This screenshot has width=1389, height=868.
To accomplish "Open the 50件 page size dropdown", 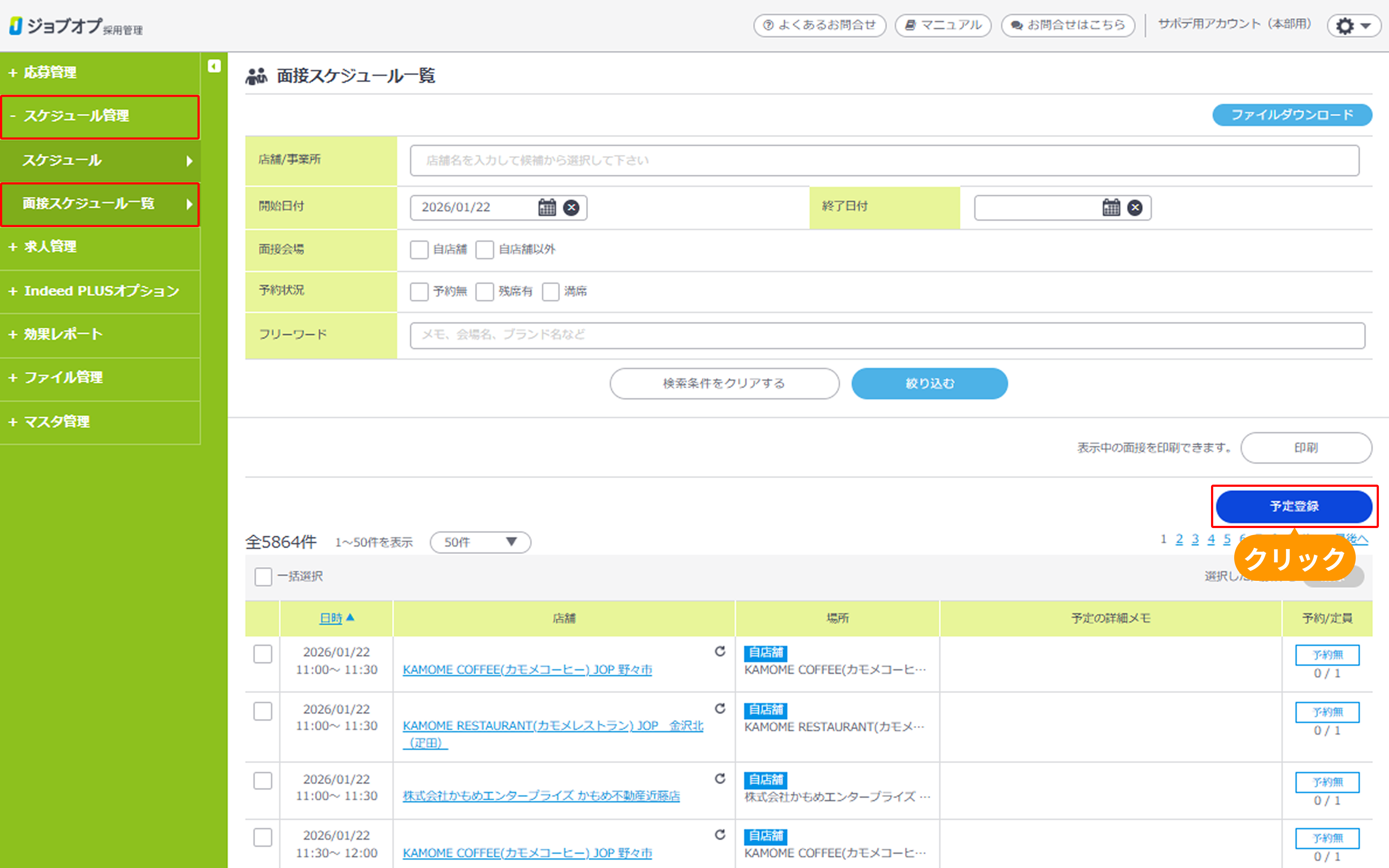I will pyautogui.click(x=480, y=542).
